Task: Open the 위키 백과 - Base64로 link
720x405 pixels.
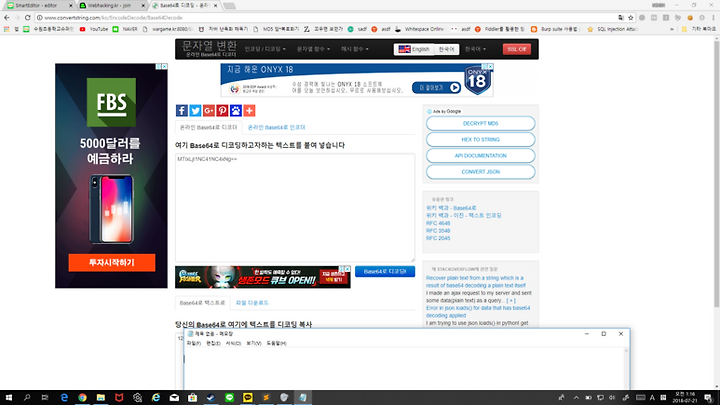Action: click(451, 208)
